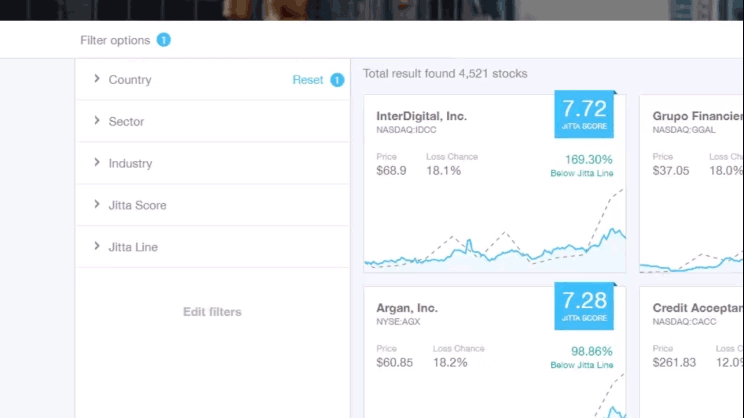This screenshot has height=418, width=744.
Task: Open the Argan, Inc. stock title
Action: [407, 308]
